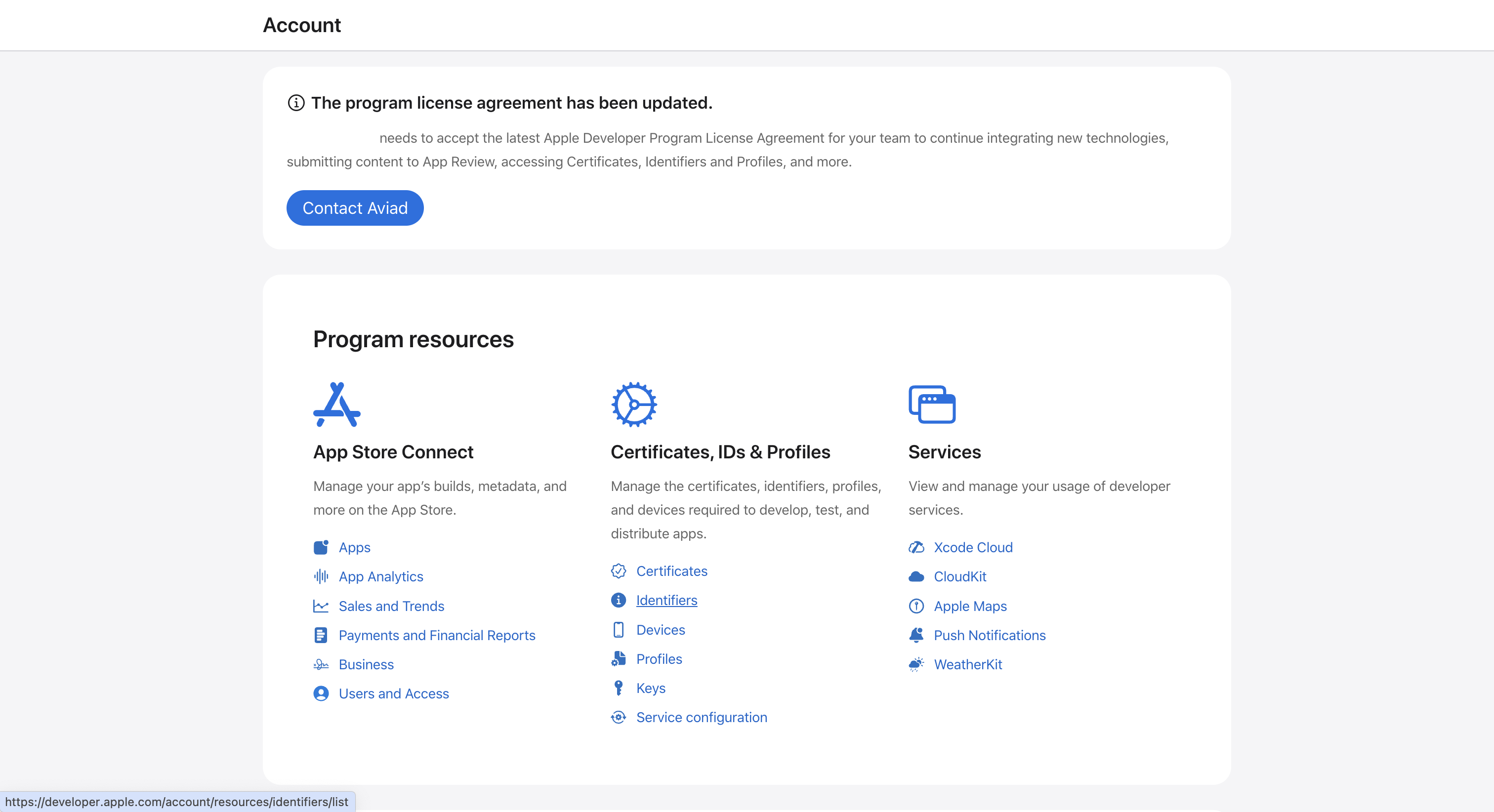Image resolution: width=1494 pixels, height=812 pixels.
Task: Click the Certificates gear icon
Action: coord(634,404)
